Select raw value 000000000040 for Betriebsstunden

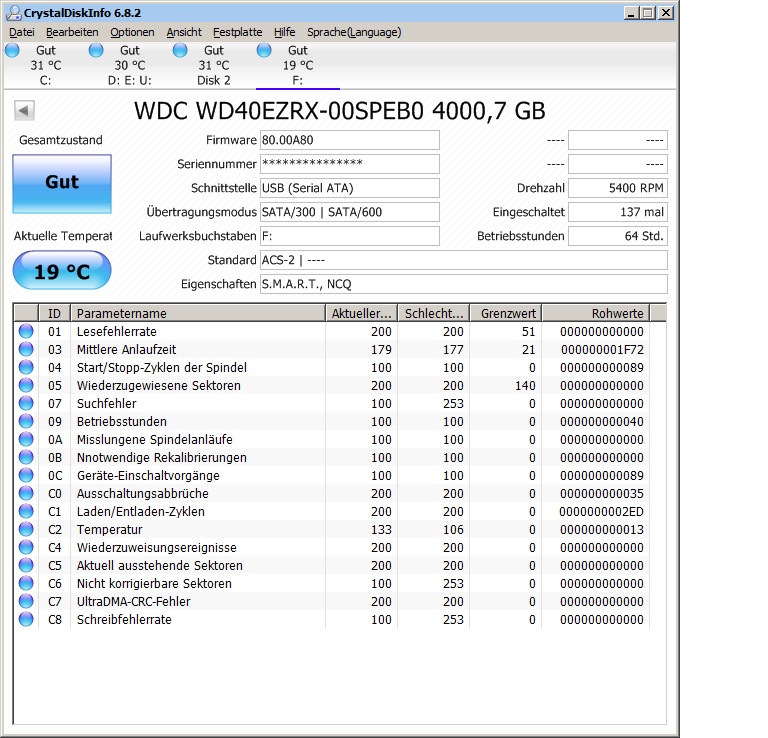click(602, 422)
